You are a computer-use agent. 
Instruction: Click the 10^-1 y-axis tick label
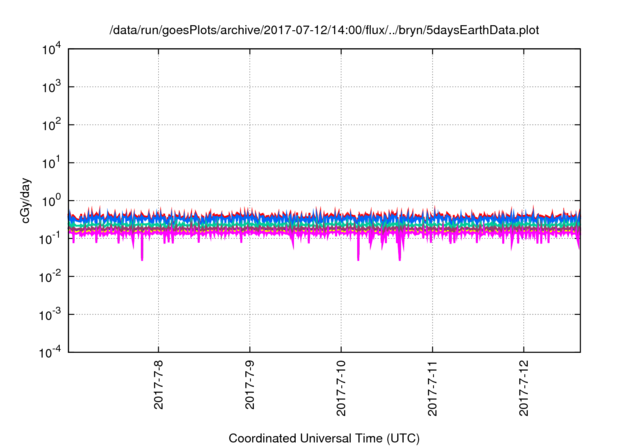[50, 239]
